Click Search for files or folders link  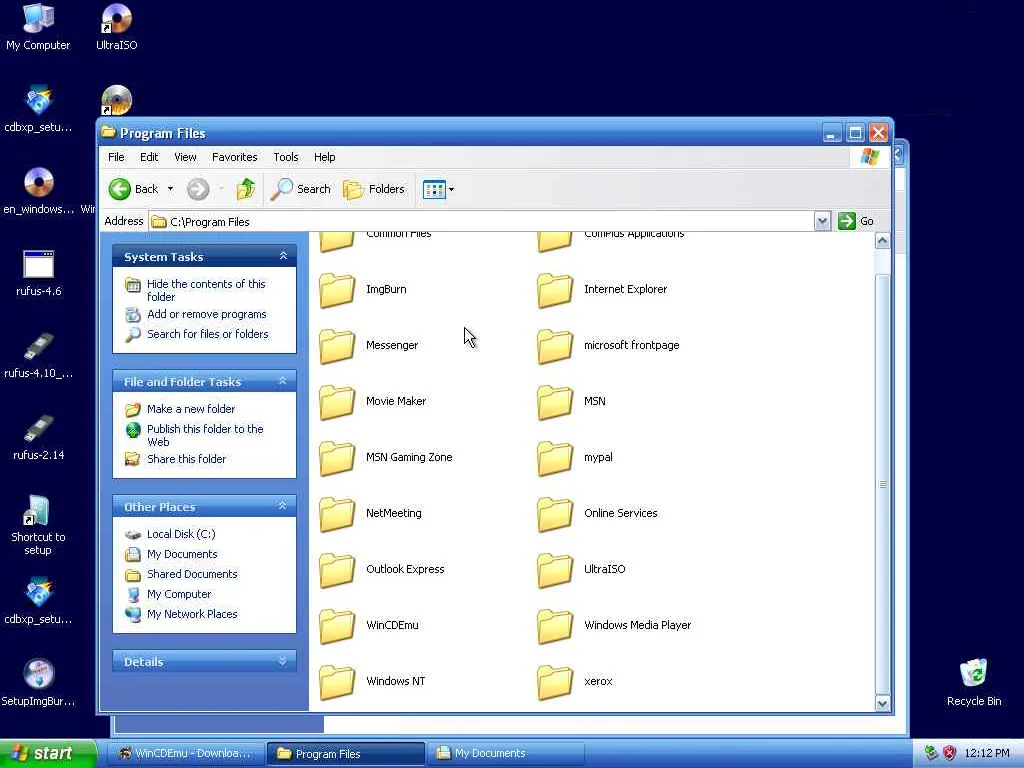click(x=208, y=334)
